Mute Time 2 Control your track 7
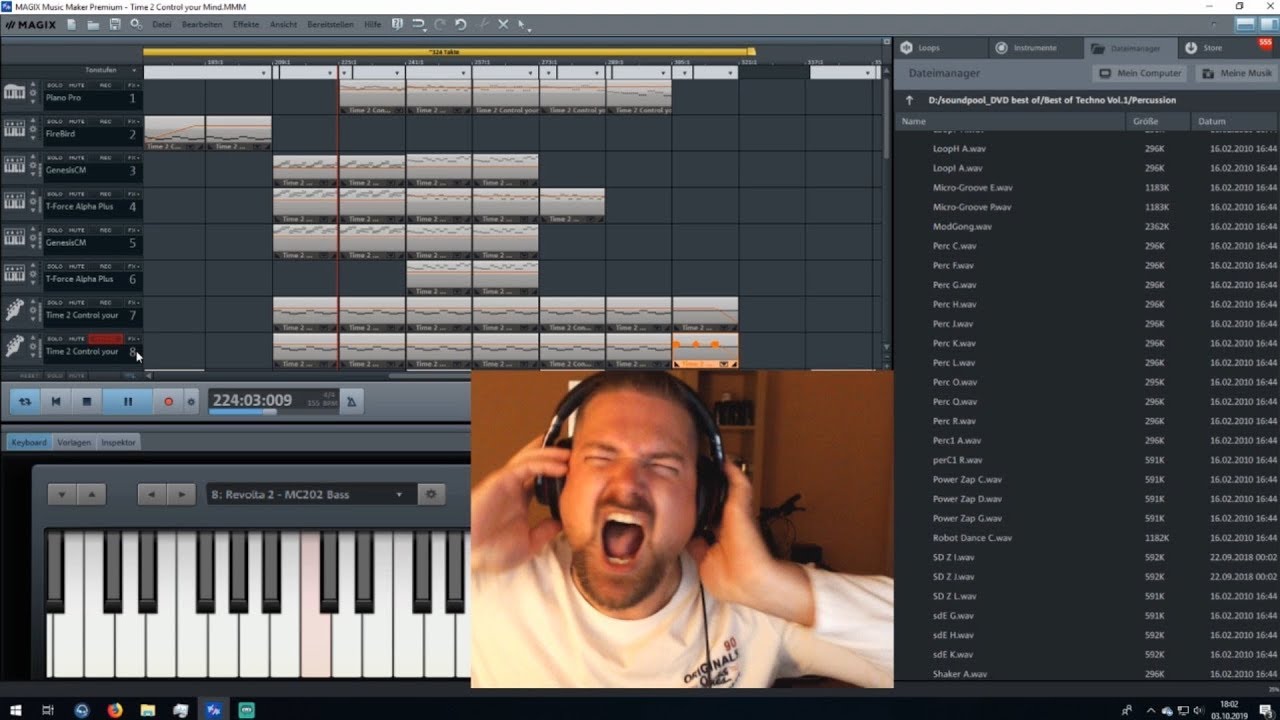This screenshot has width=1280, height=720. tap(77, 303)
